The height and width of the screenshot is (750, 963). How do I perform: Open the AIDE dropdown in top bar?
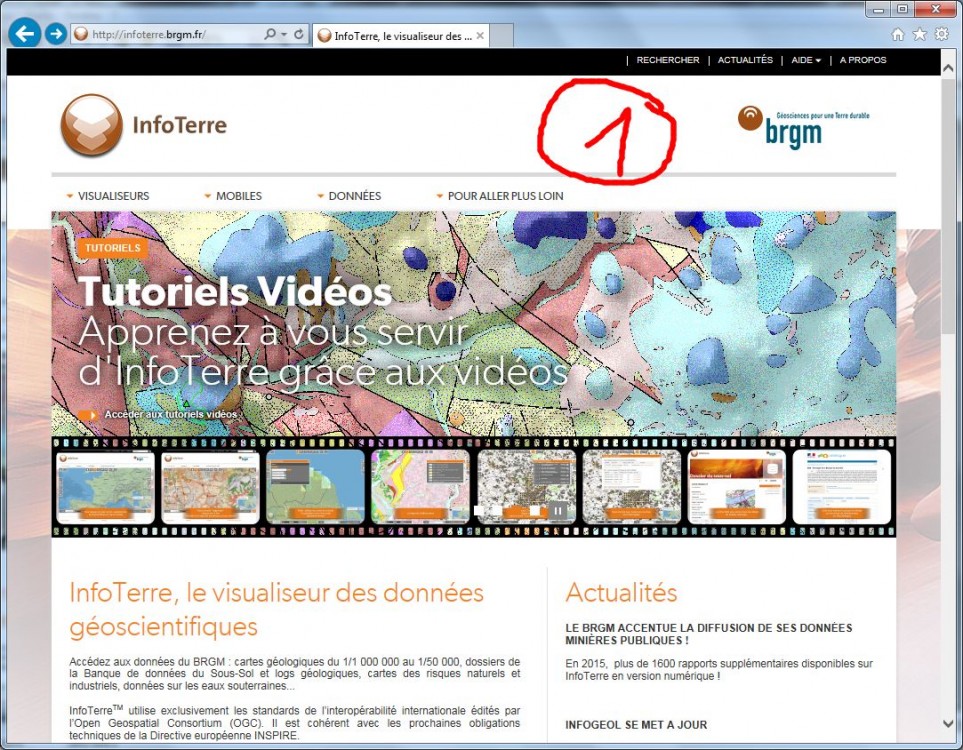pos(805,60)
